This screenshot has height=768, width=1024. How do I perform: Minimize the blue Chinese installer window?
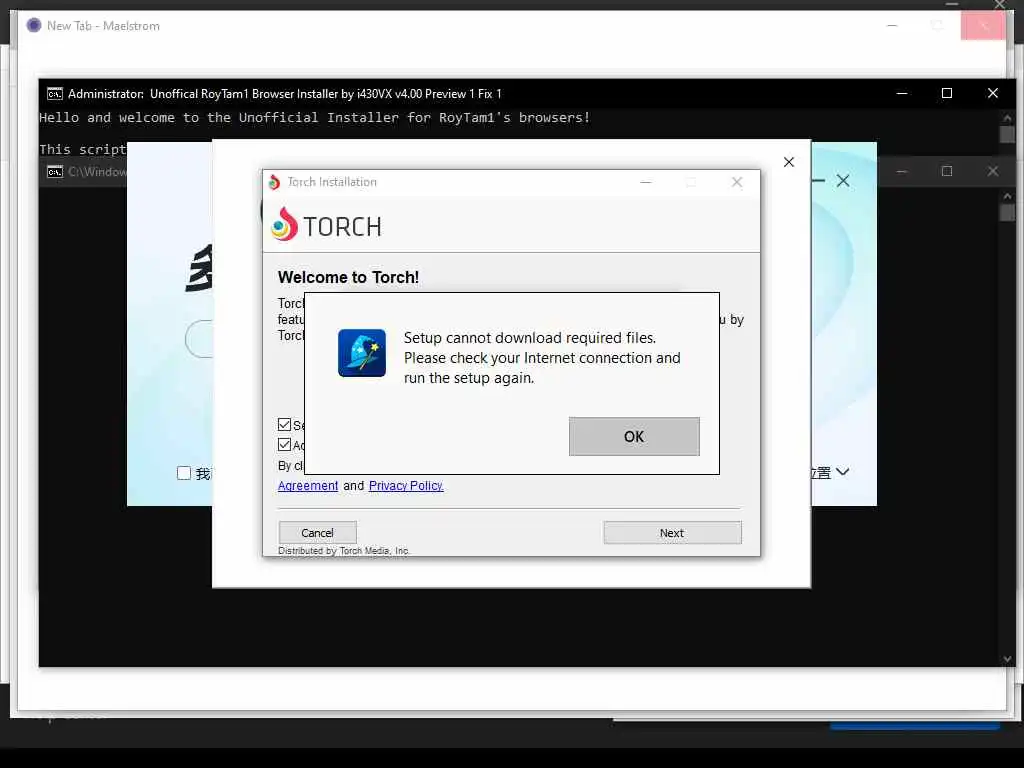click(818, 180)
